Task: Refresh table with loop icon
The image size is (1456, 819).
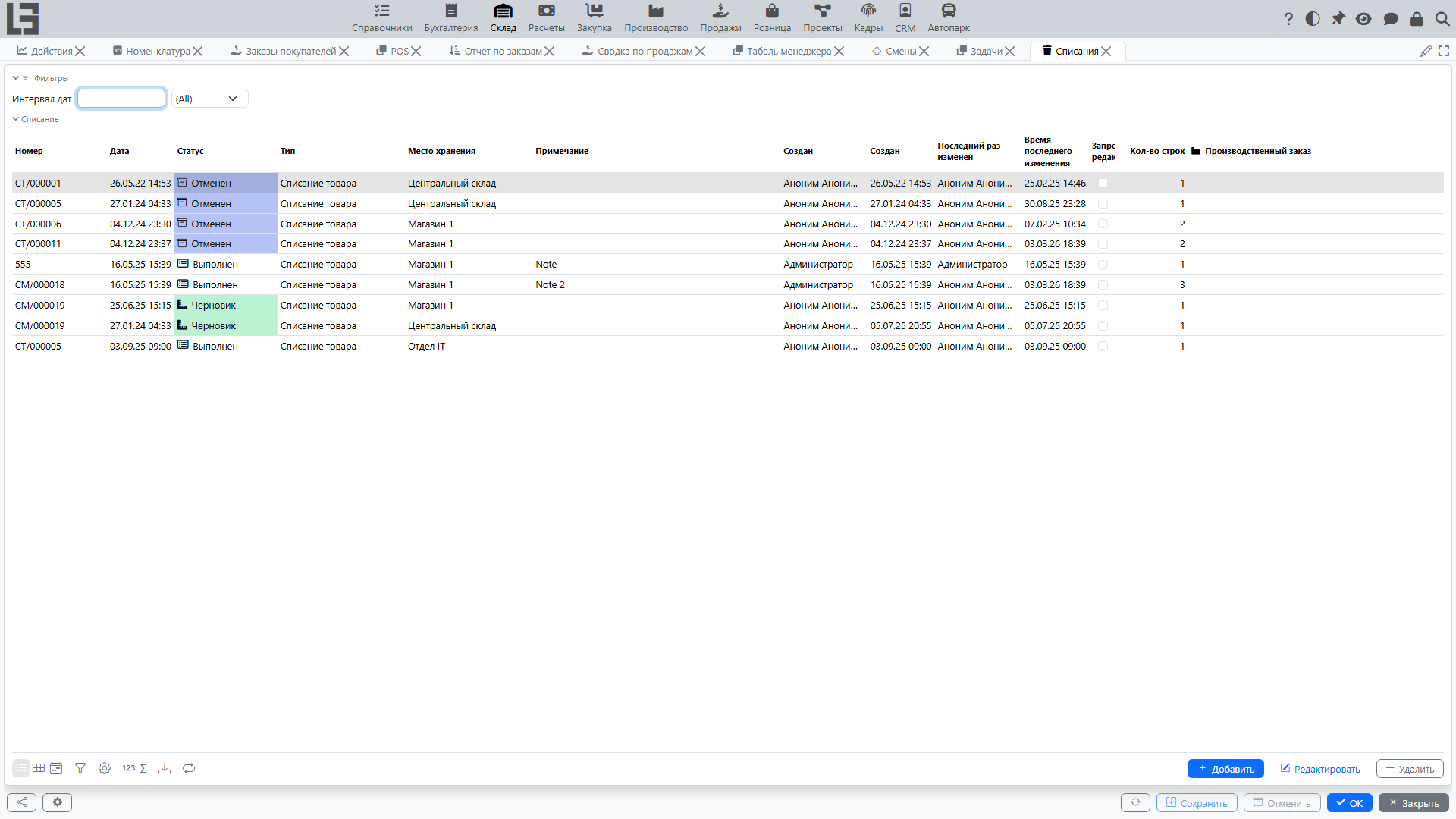Action: [189, 768]
